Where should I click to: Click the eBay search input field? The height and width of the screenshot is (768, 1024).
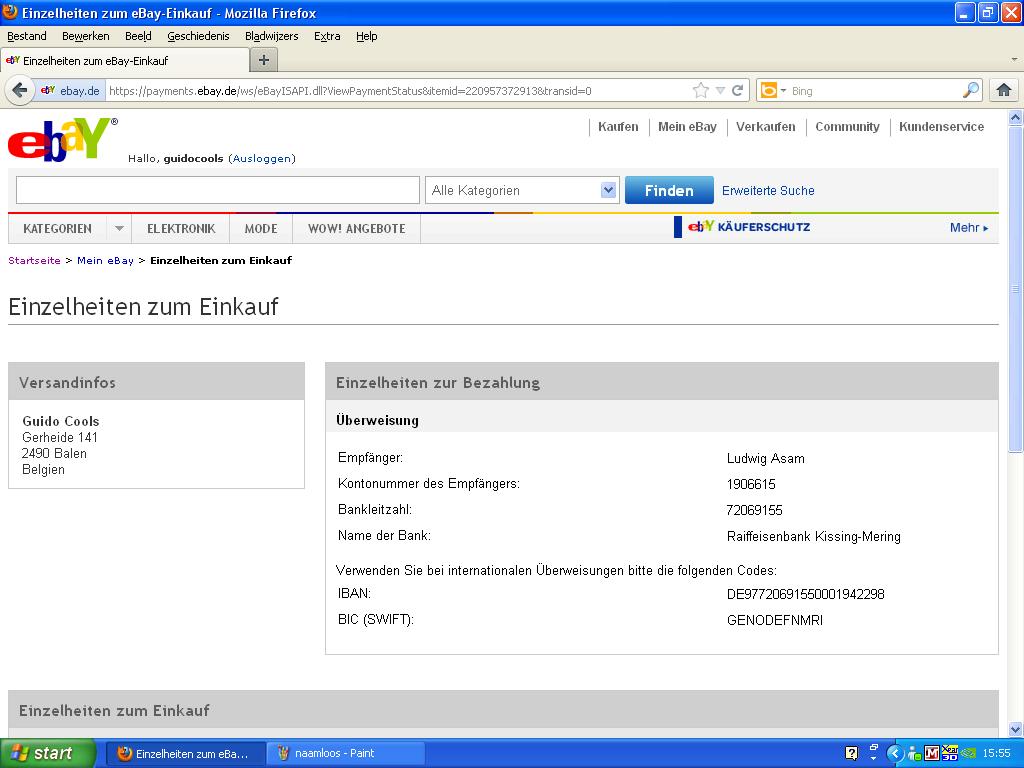217,190
